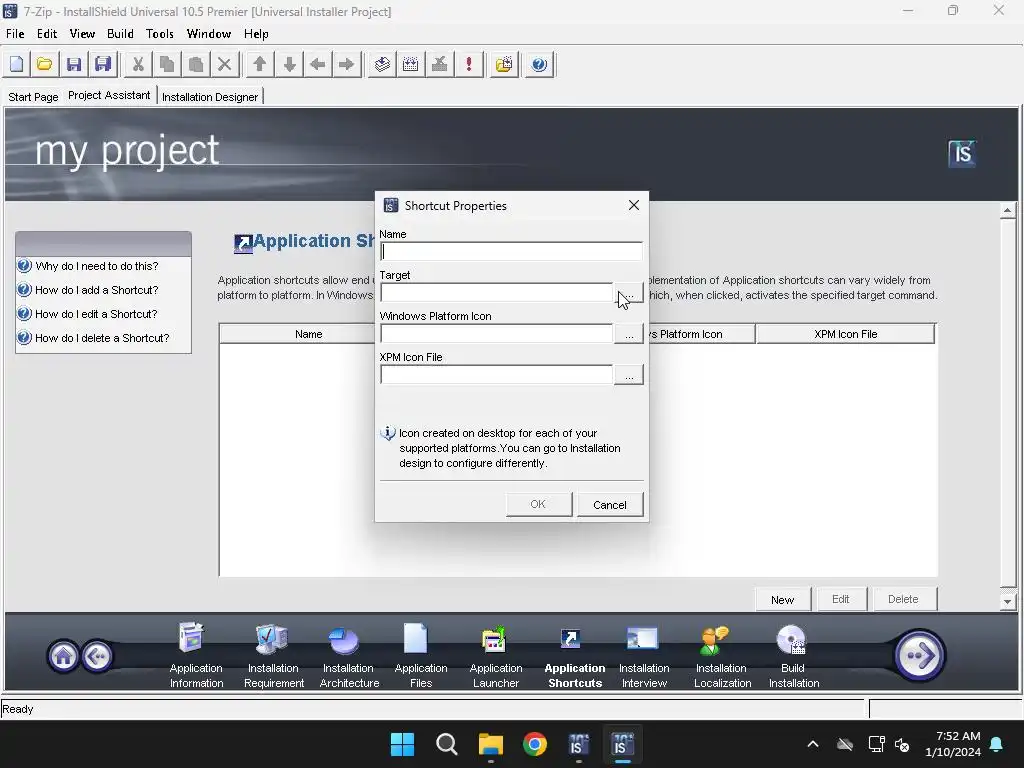The width and height of the screenshot is (1024, 768).
Task: Select the Application Shortcuts step icon
Action: pos(570,638)
